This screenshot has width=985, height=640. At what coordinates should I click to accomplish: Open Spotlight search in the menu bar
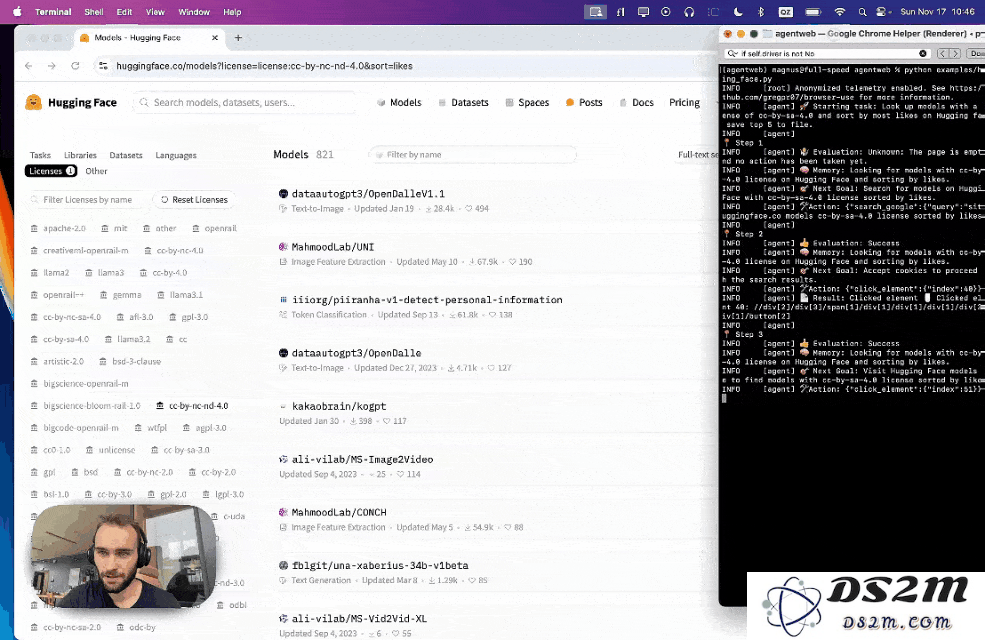point(863,12)
